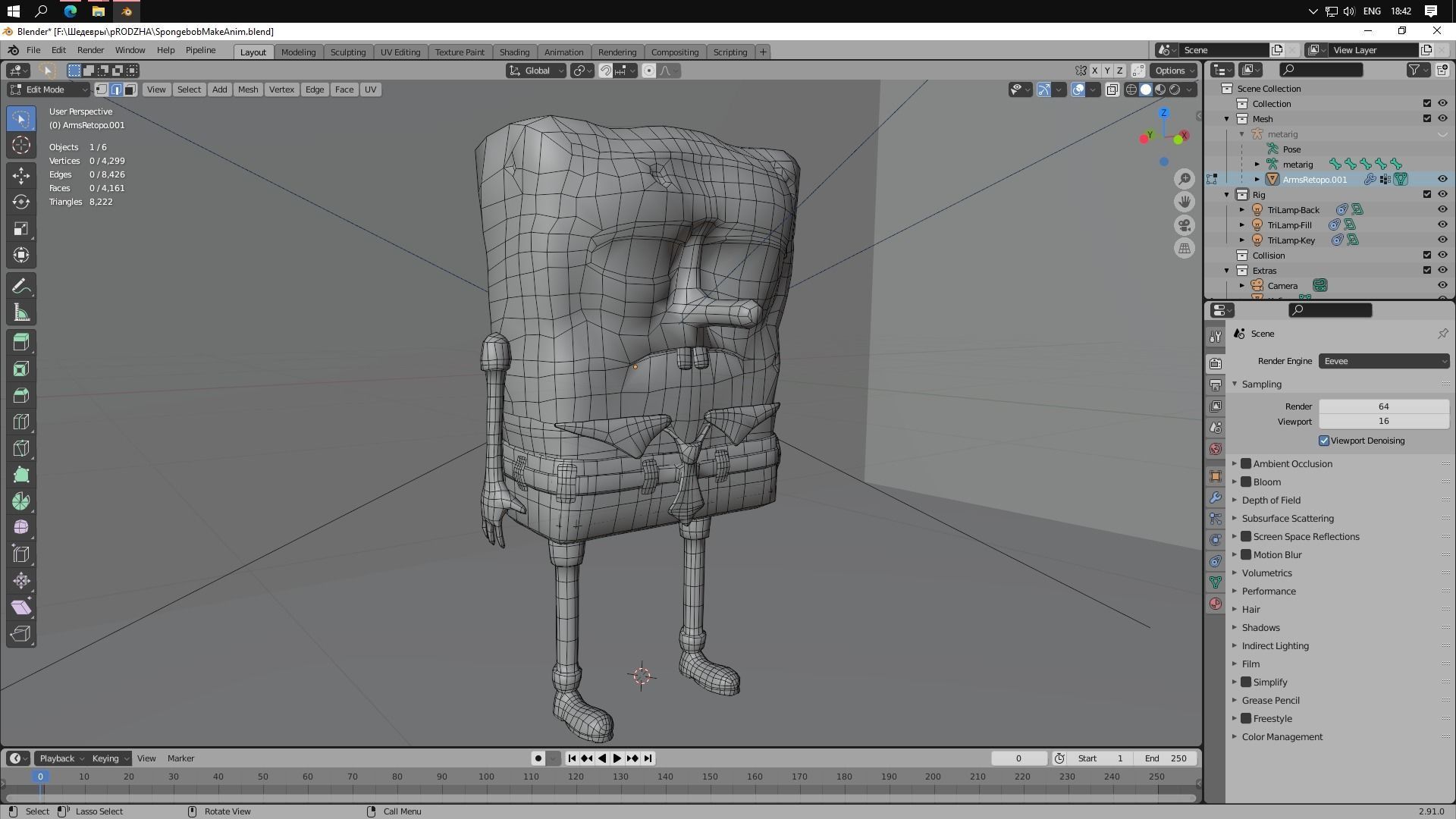Select the Knife tool

(21, 448)
